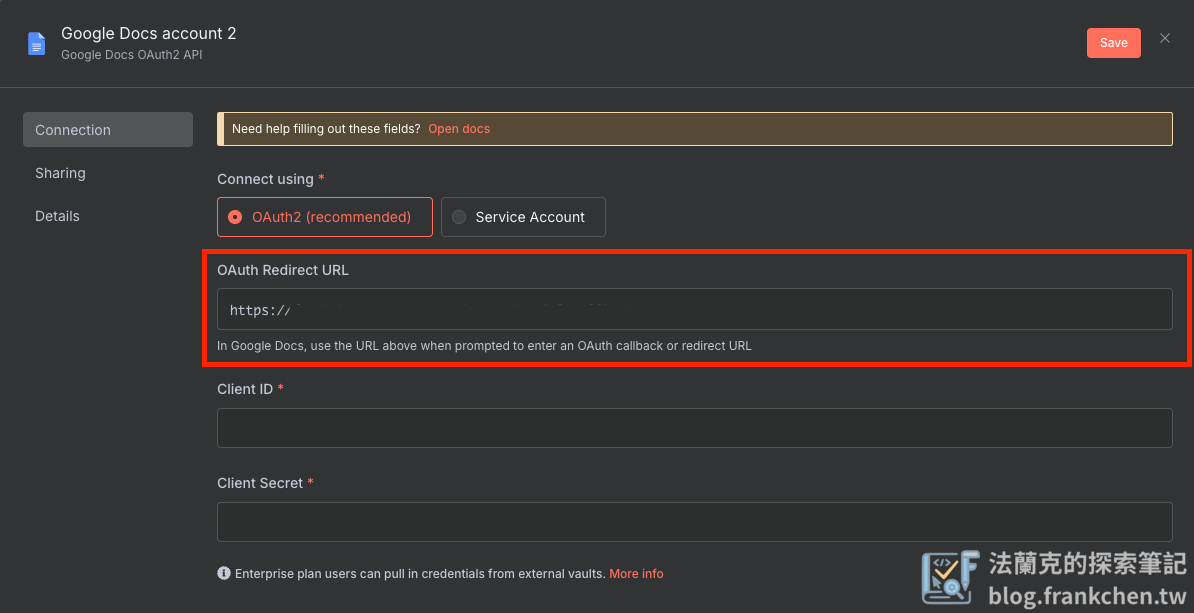Focus the Client Secret input field
Screen dimensions: 1194x613
(x=694, y=522)
